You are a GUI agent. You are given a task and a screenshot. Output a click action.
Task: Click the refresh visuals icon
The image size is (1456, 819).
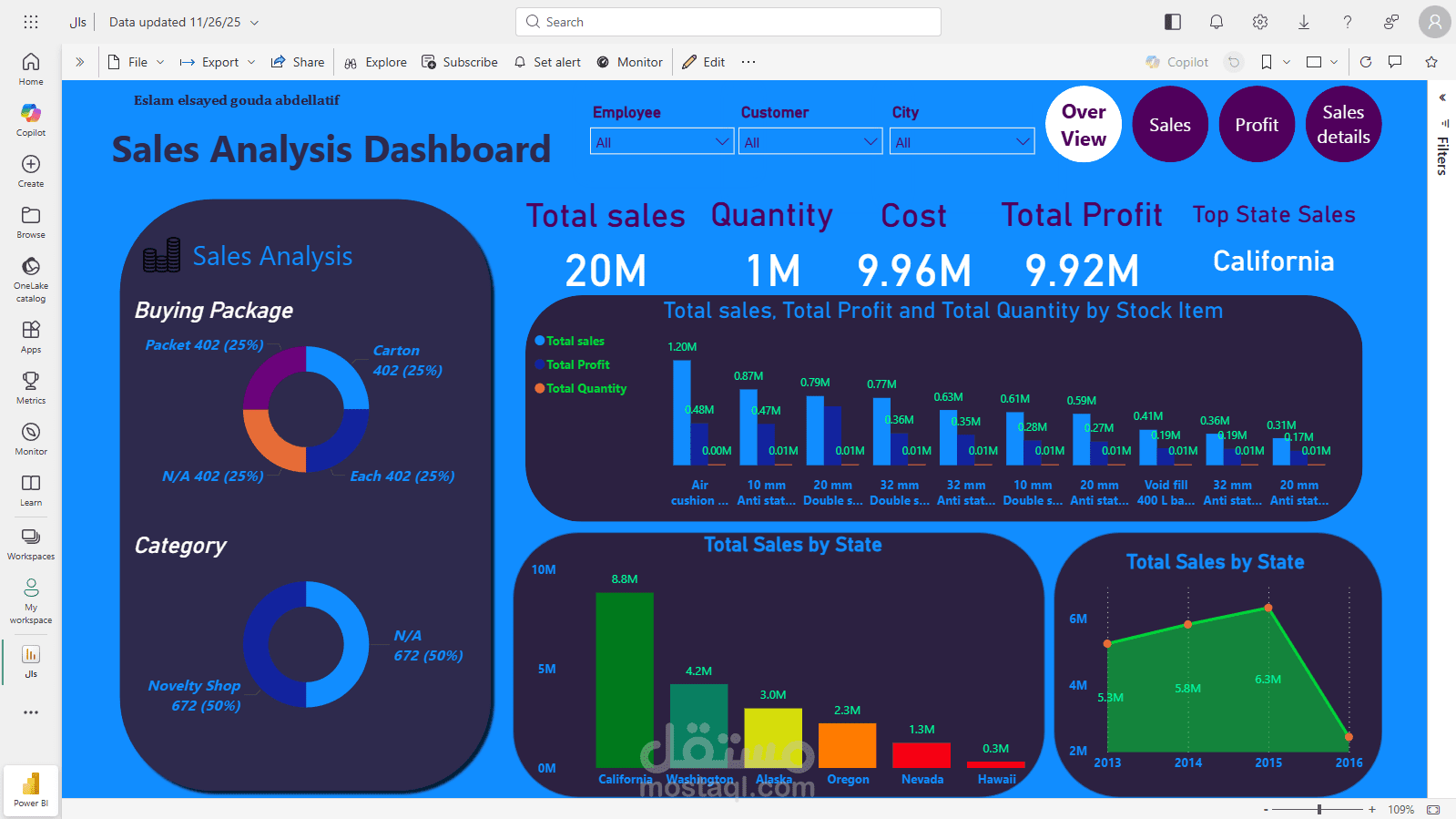tap(1366, 62)
